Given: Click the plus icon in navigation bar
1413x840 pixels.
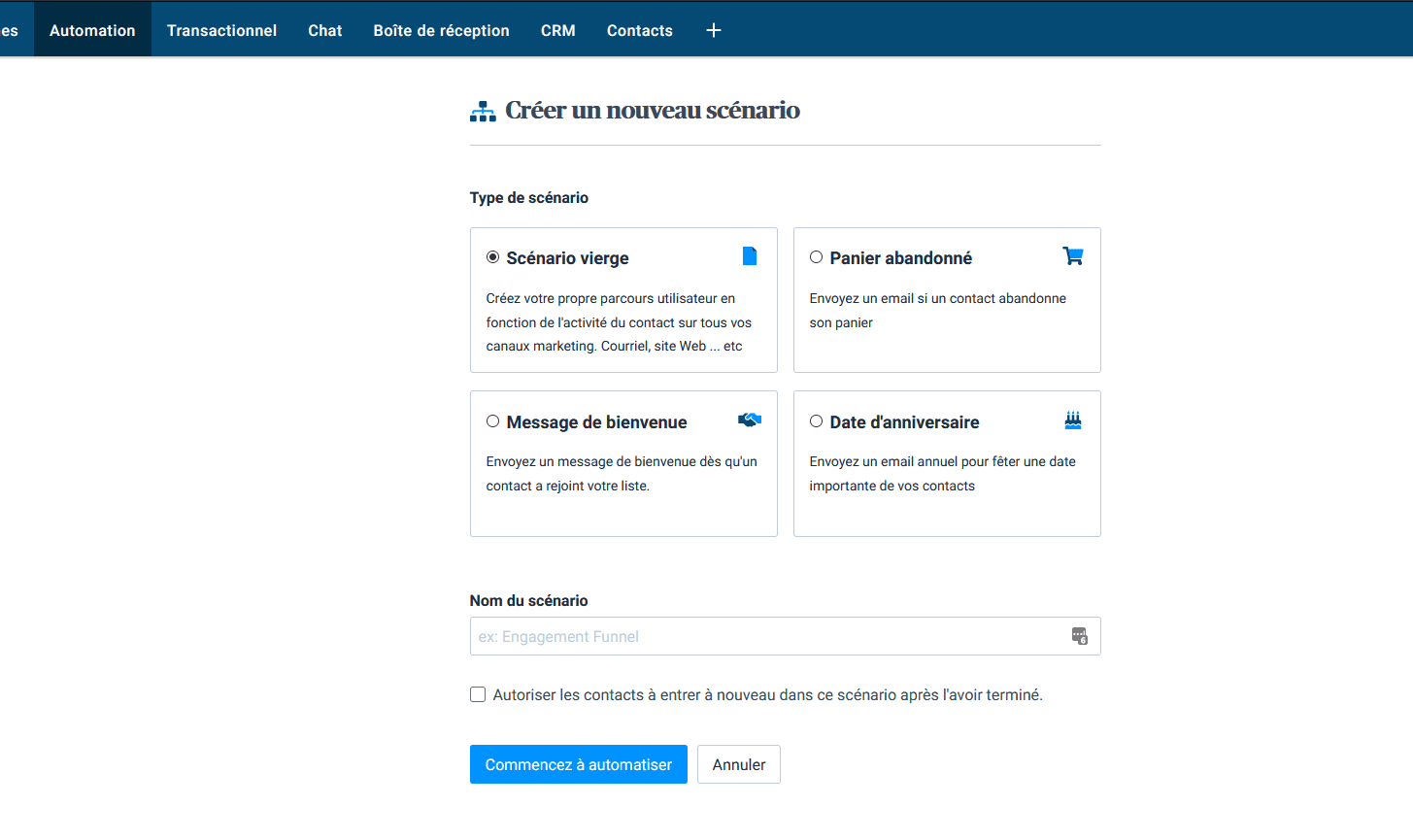Looking at the screenshot, I should (714, 30).
